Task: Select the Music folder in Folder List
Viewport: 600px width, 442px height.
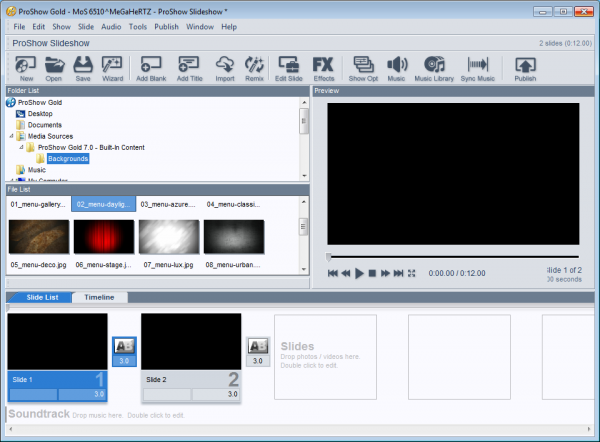Action: (x=37, y=170)
